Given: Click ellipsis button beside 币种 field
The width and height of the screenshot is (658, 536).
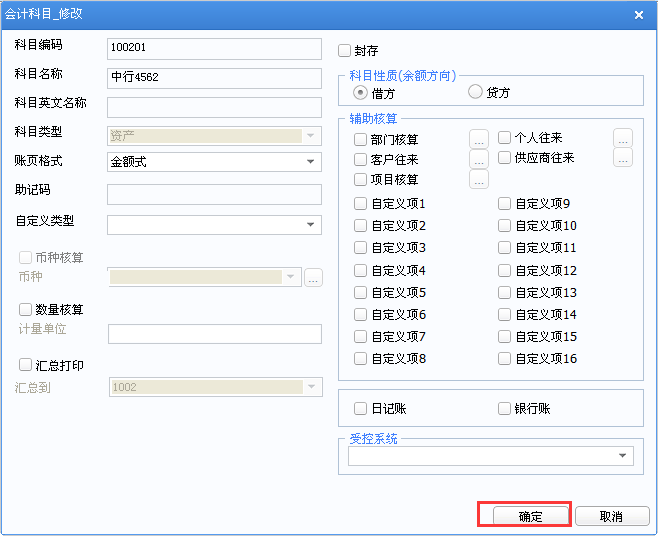Looking at the screenshot, I should pyautogui.click(x=313, y=278).
